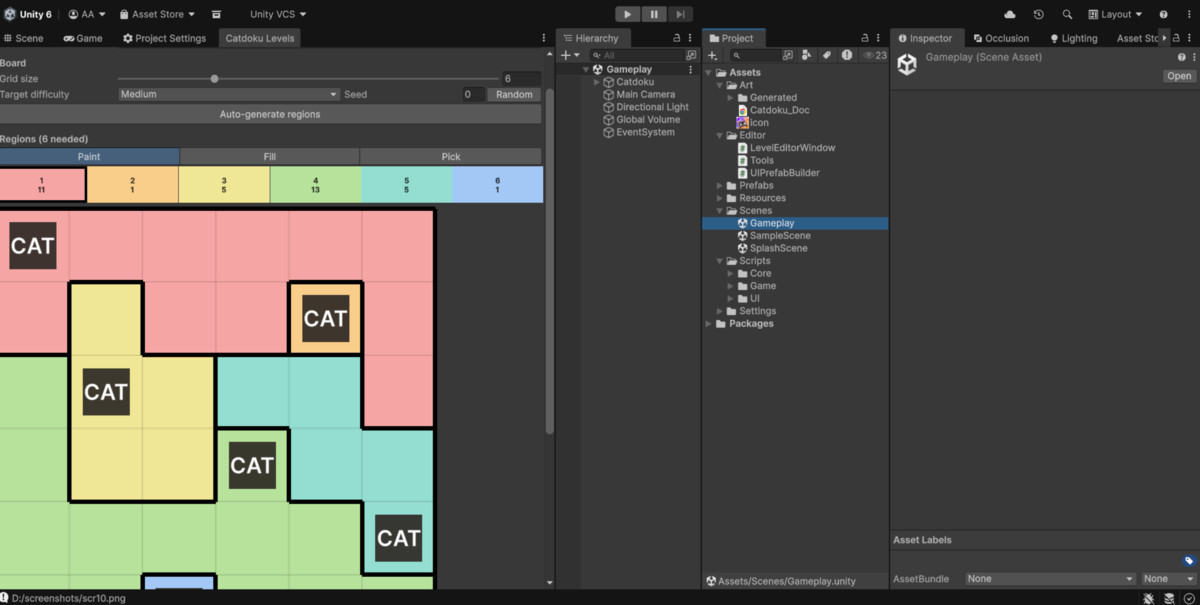
Task: Open the Unity cloud services icon
Action: pyautogui.click(x=1009, y=14)
